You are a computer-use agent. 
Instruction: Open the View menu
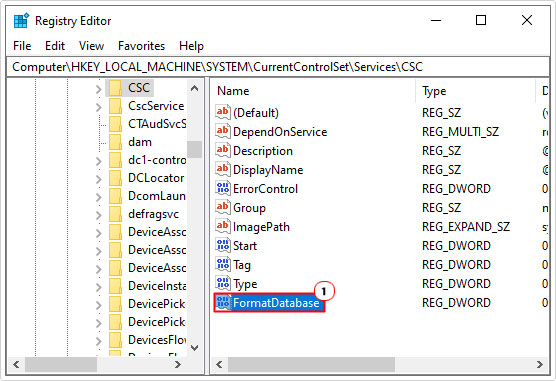point(91,46)
